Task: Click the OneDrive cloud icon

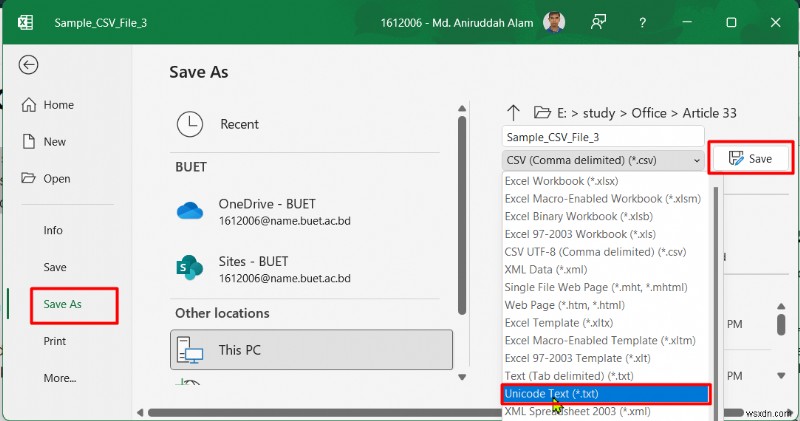Action: click(x=190, y=211)
